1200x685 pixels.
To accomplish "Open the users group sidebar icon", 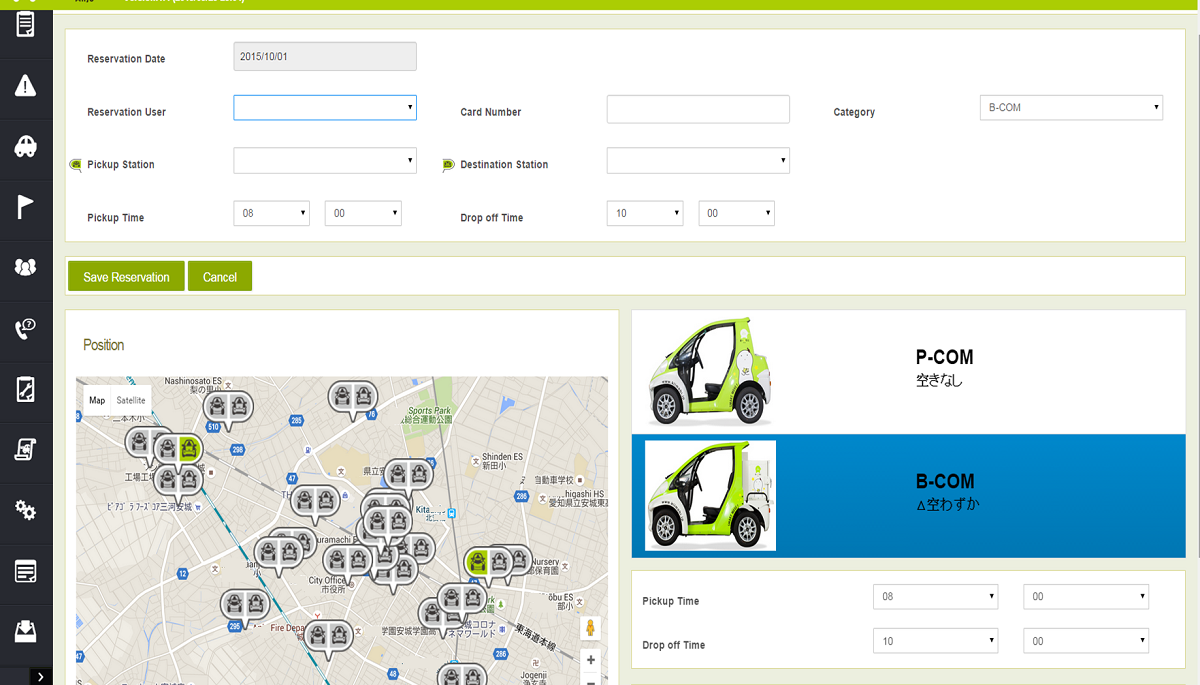I will 26,267.
